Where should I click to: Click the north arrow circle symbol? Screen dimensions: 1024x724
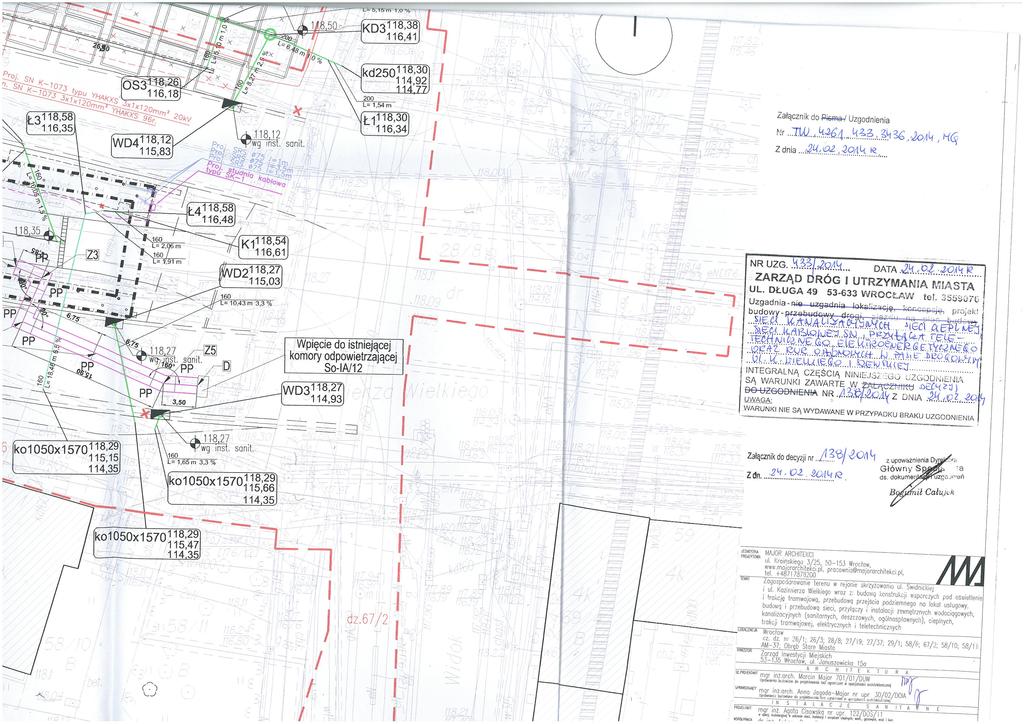pyautogui.click(x=633, y=37)
